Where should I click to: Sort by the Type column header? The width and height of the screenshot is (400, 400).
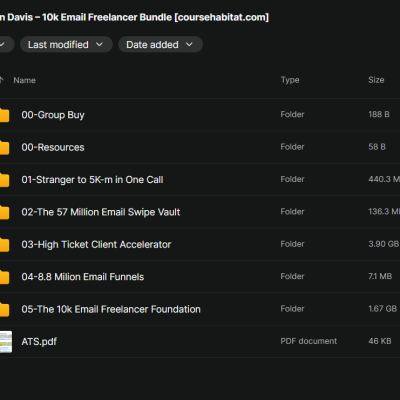(290, 80)
